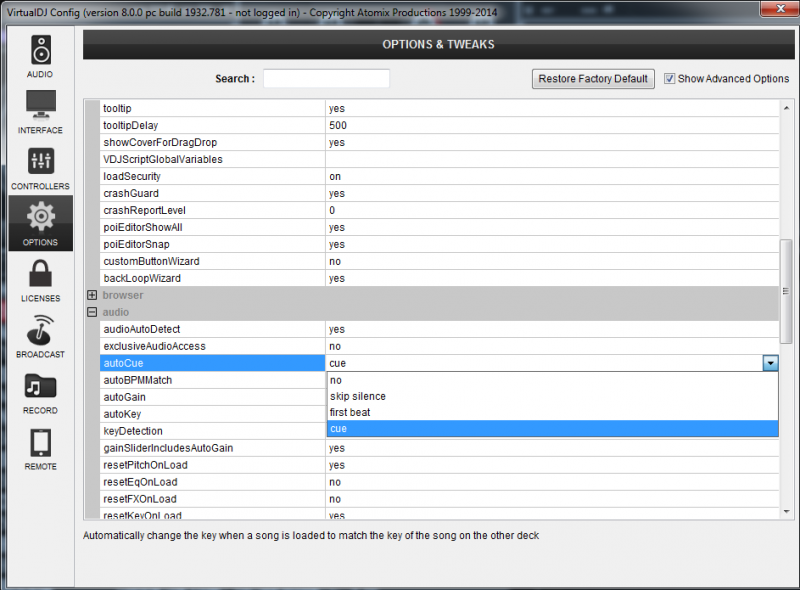This screenshot has height=590, width=800.
Task: Click the autoCue dropdown arrow
Action: pos(770,363)
